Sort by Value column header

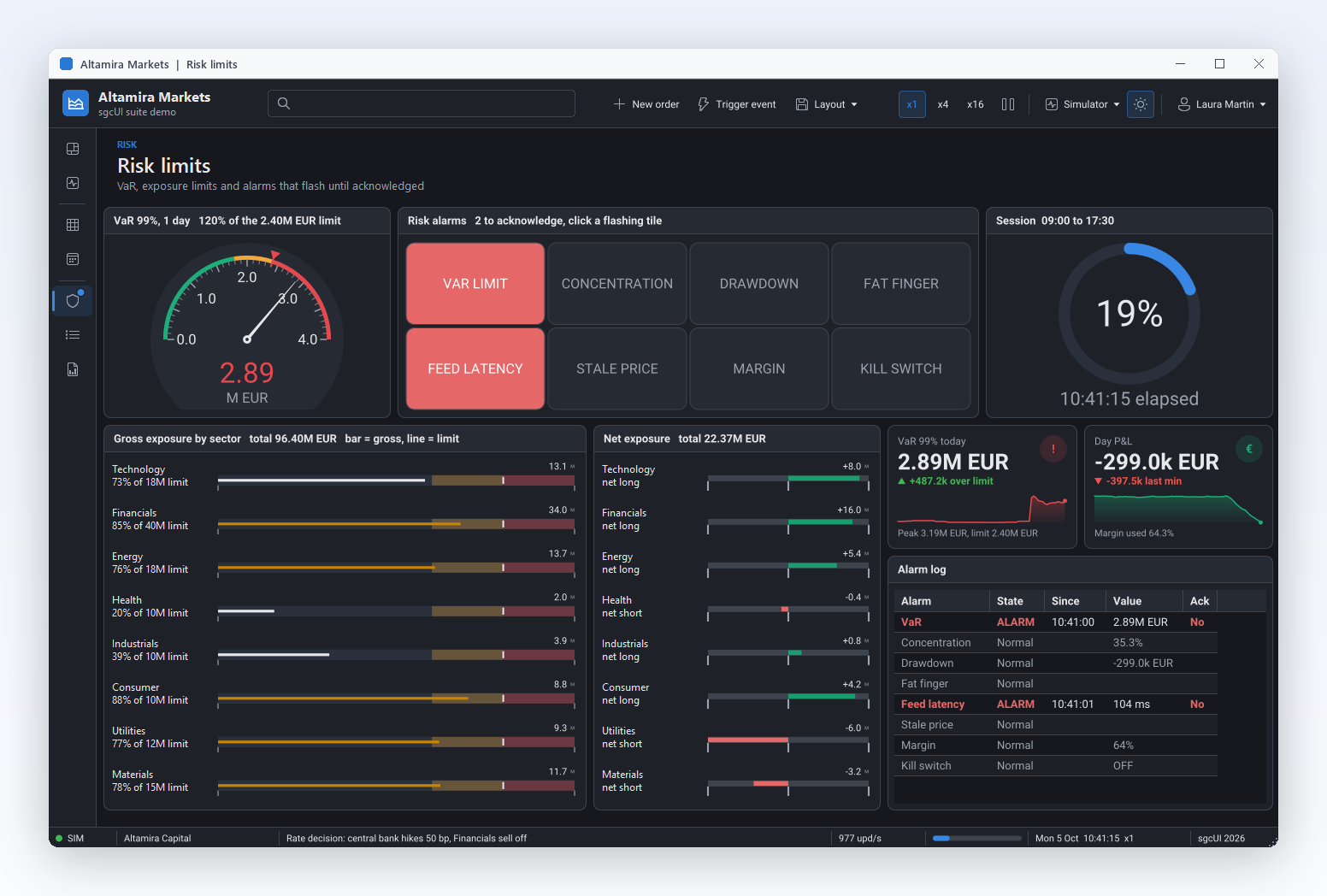(x=1144, y=601)
